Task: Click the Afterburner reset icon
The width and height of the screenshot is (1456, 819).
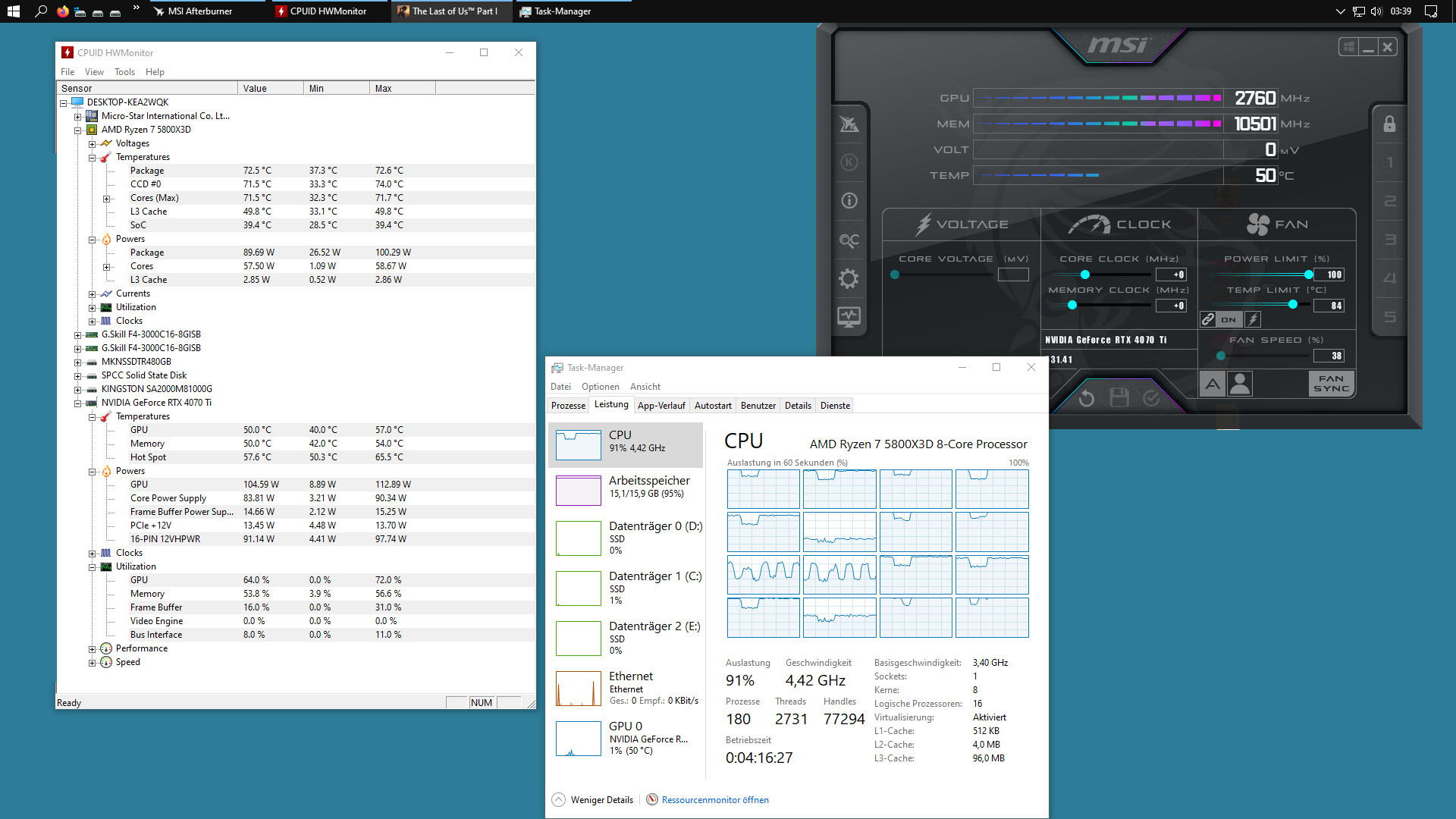Action: (1086, 397)
